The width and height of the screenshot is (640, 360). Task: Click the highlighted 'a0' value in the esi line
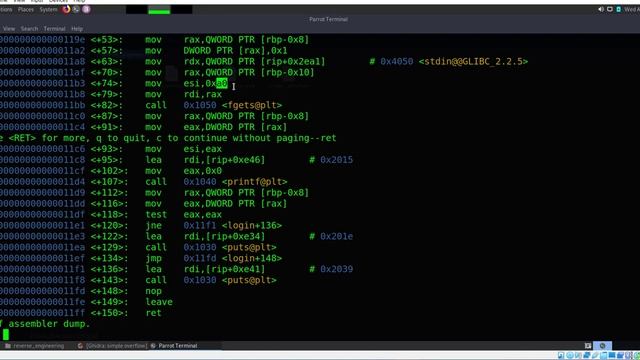(x=222, y=83)
